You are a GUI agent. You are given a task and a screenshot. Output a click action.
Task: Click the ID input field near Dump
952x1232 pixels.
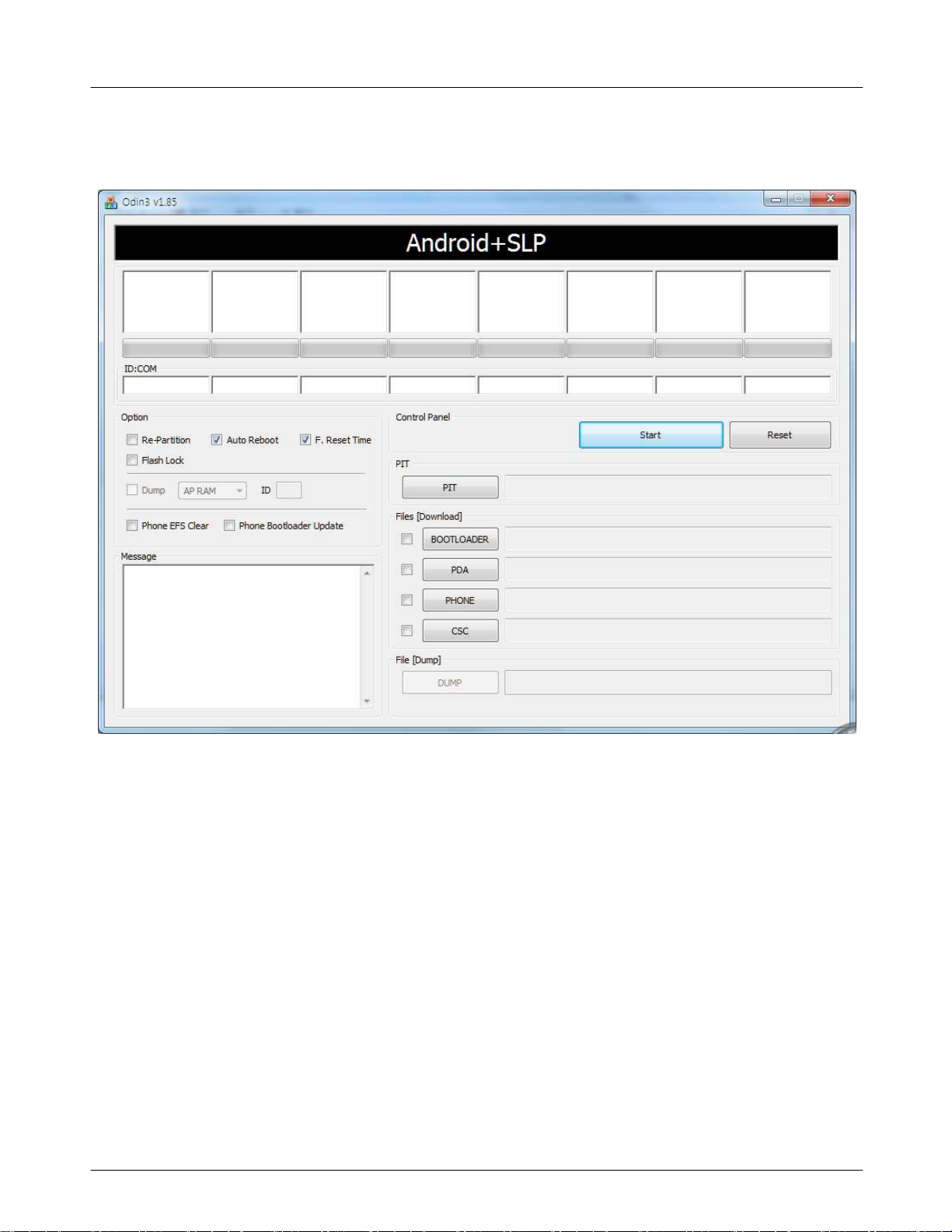click(288, 490)
